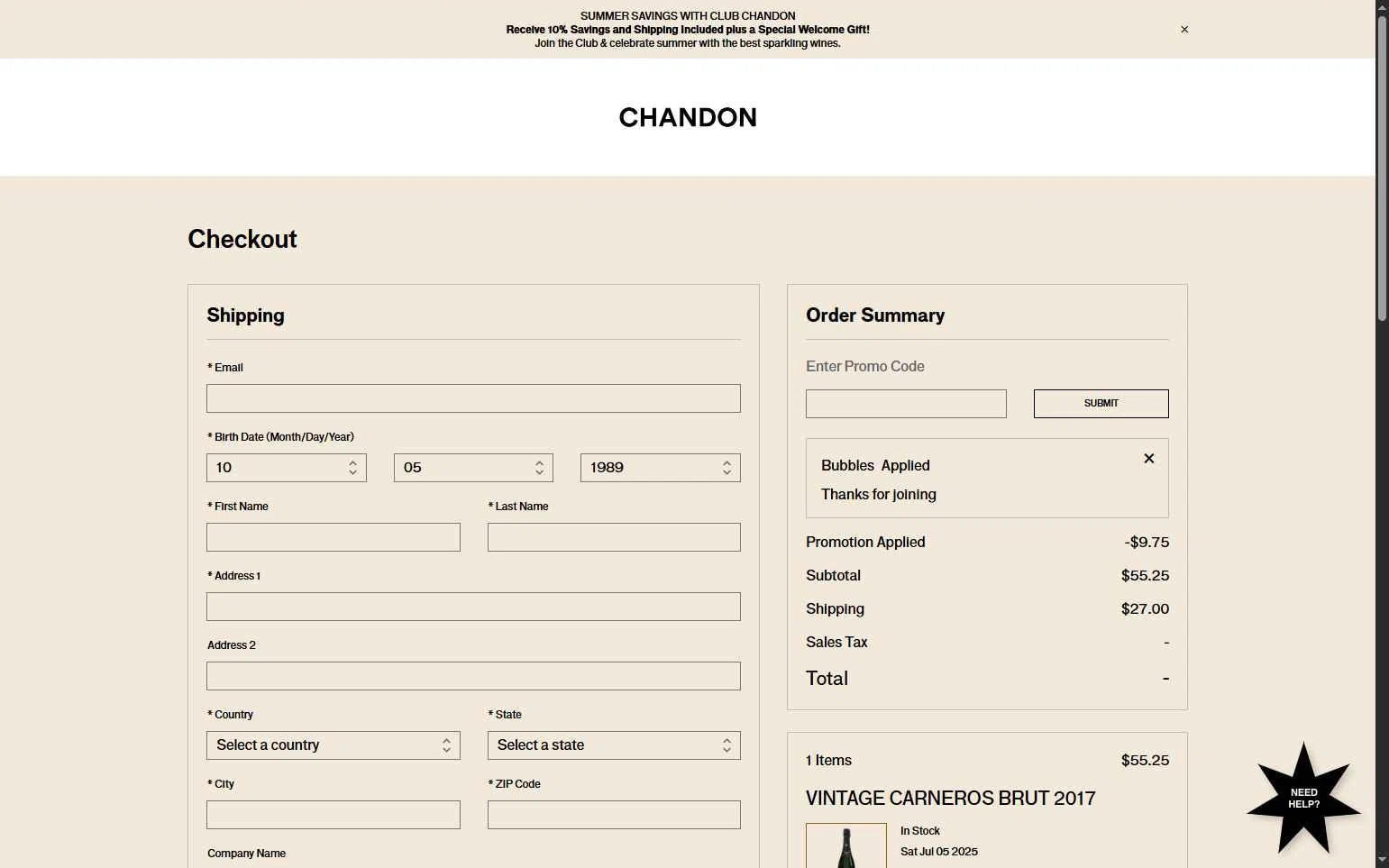Open the Need Help star badge
The height and width of the screenshot is (868, 1389).
click(1303, 799)
